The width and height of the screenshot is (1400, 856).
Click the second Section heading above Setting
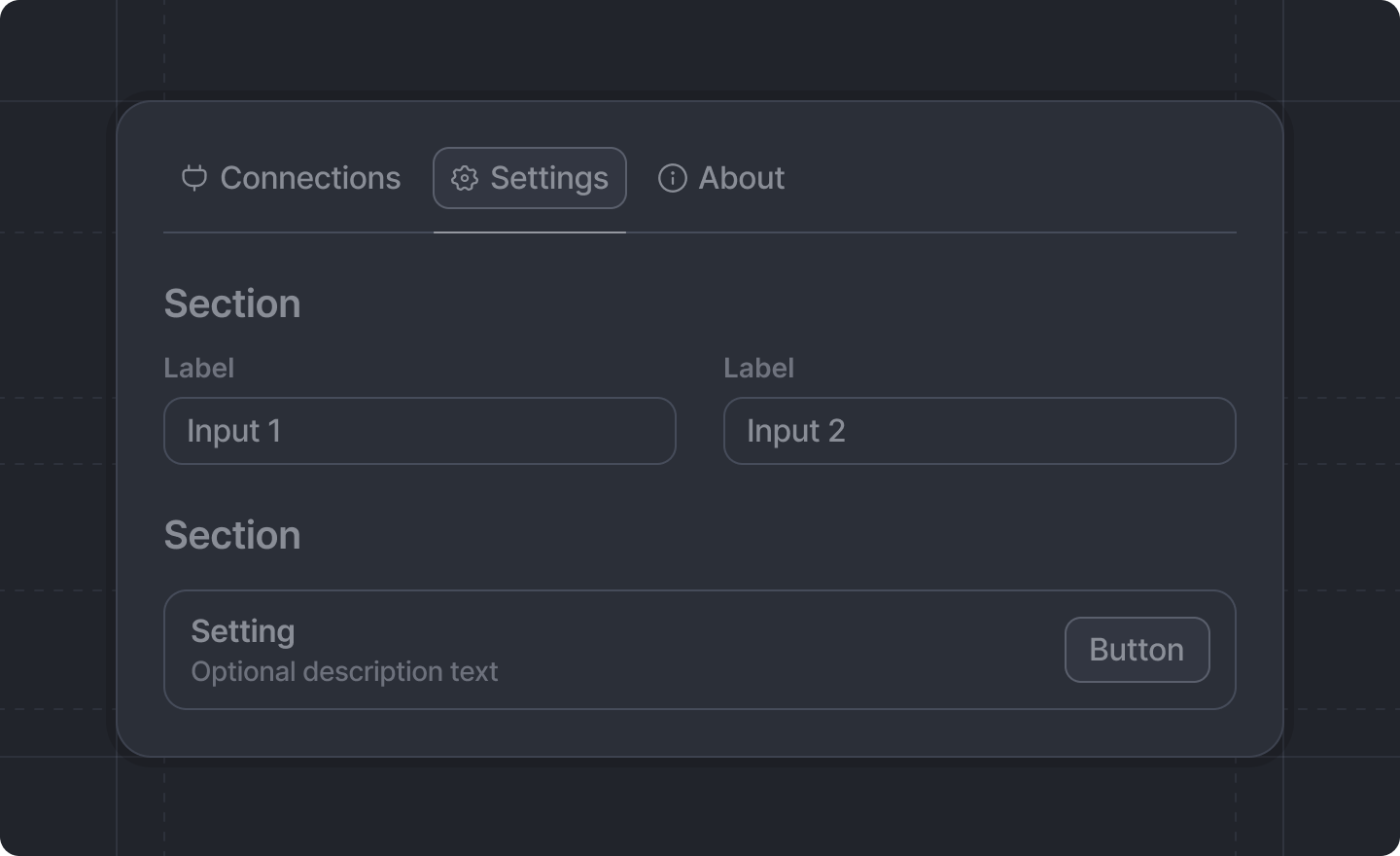[x=232, y=535]
